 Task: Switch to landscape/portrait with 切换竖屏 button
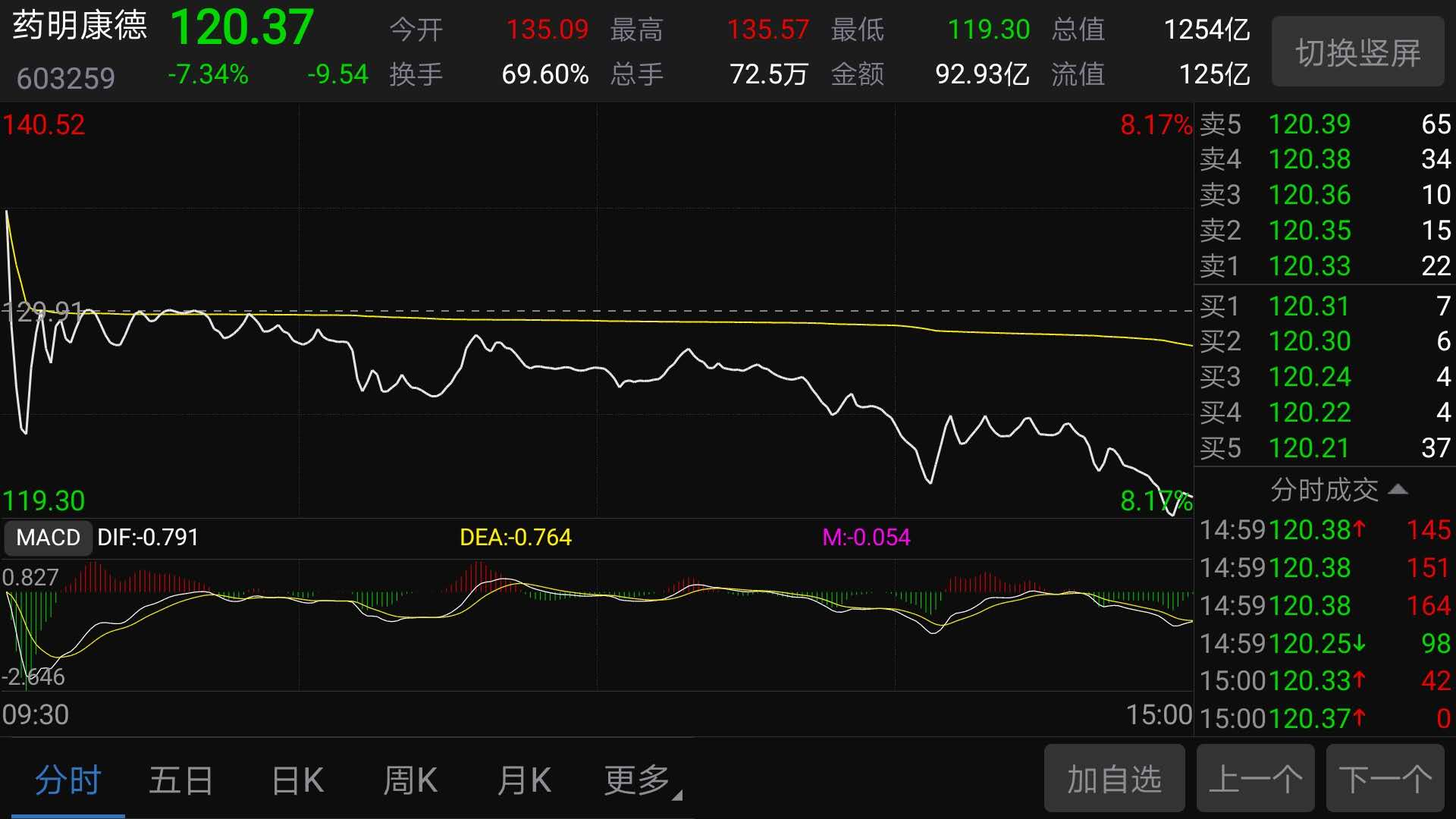(1357, 52)
